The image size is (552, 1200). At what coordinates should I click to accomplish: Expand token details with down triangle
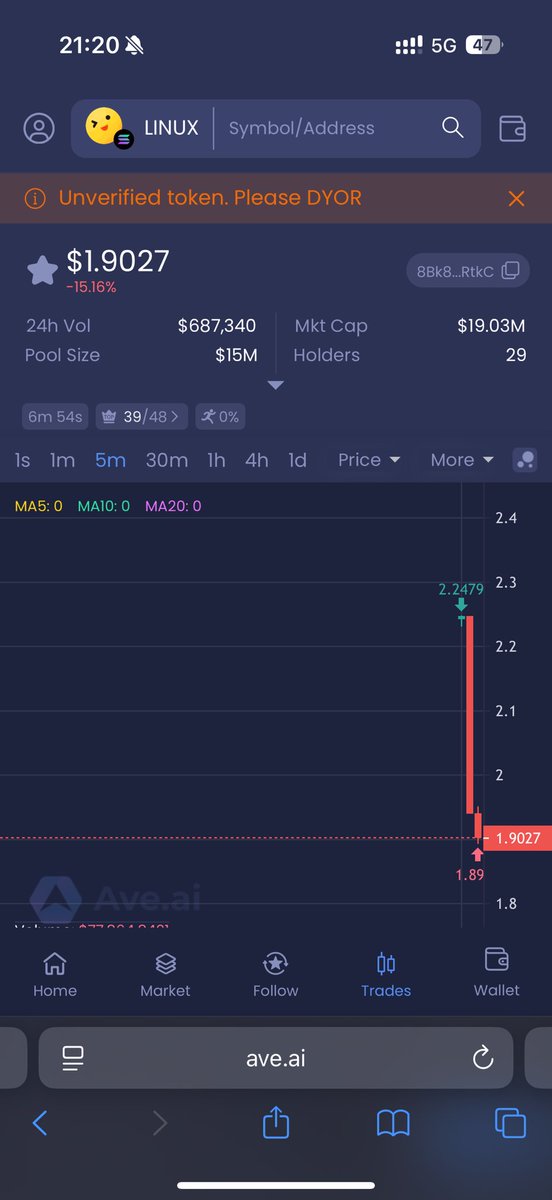(276, 385)
